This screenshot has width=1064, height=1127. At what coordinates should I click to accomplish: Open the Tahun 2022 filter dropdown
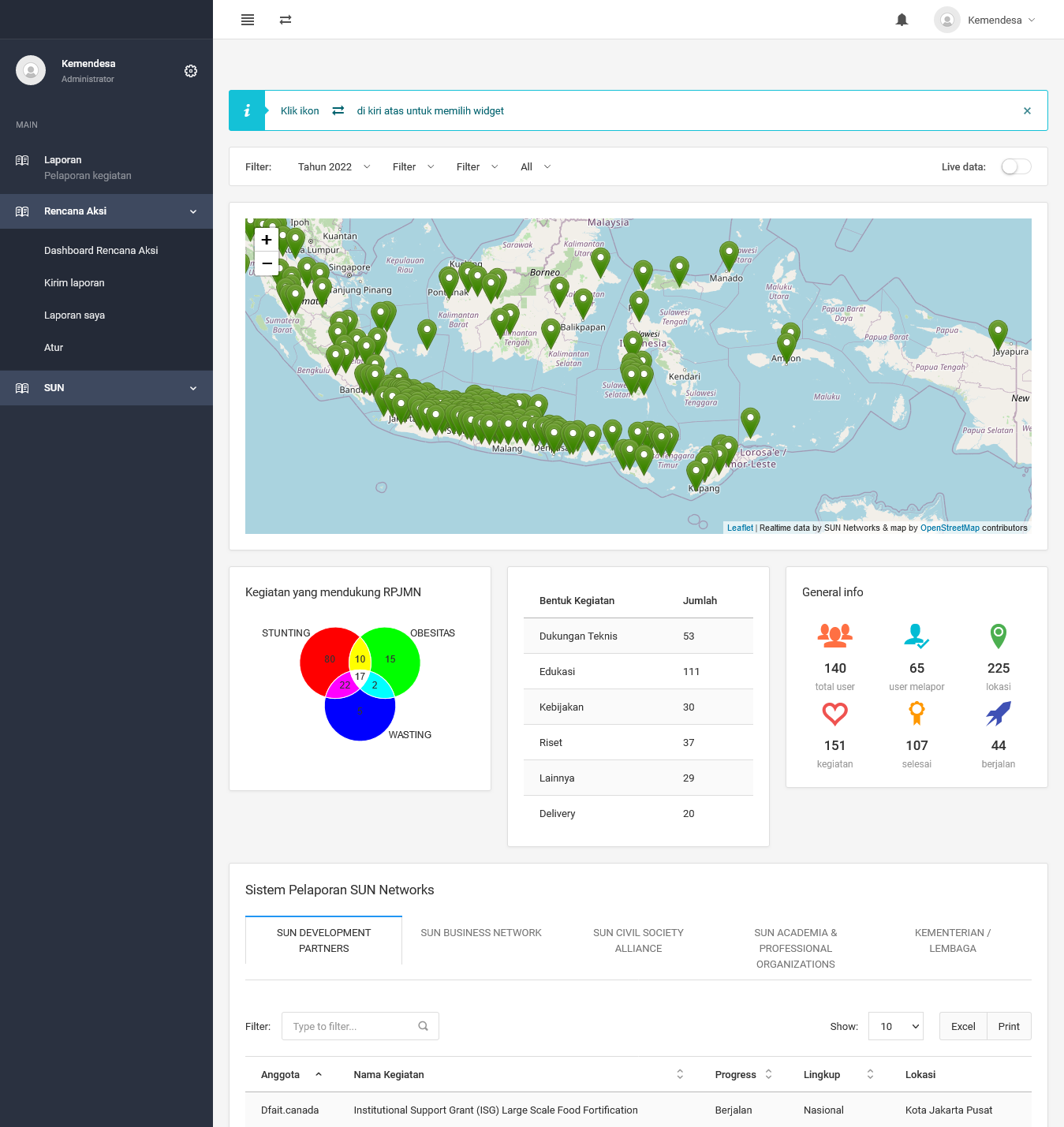click(x=334, y=166)
